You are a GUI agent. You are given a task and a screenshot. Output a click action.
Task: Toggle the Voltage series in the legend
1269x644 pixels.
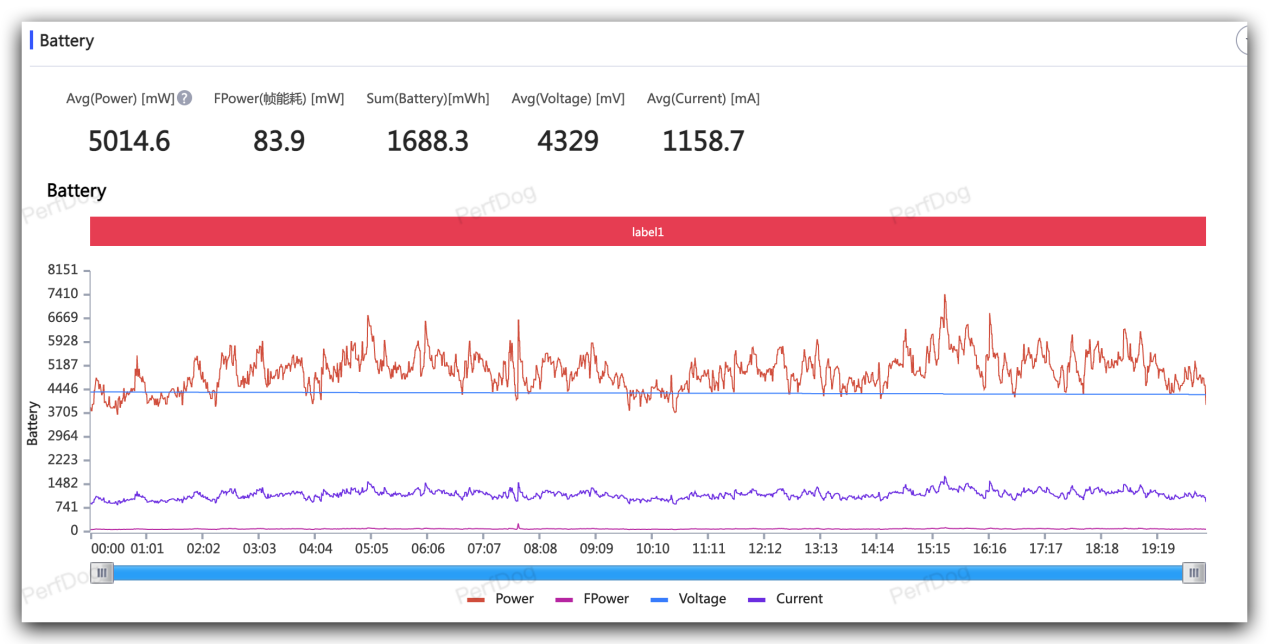pyautogui.click(x=689, y=599)
